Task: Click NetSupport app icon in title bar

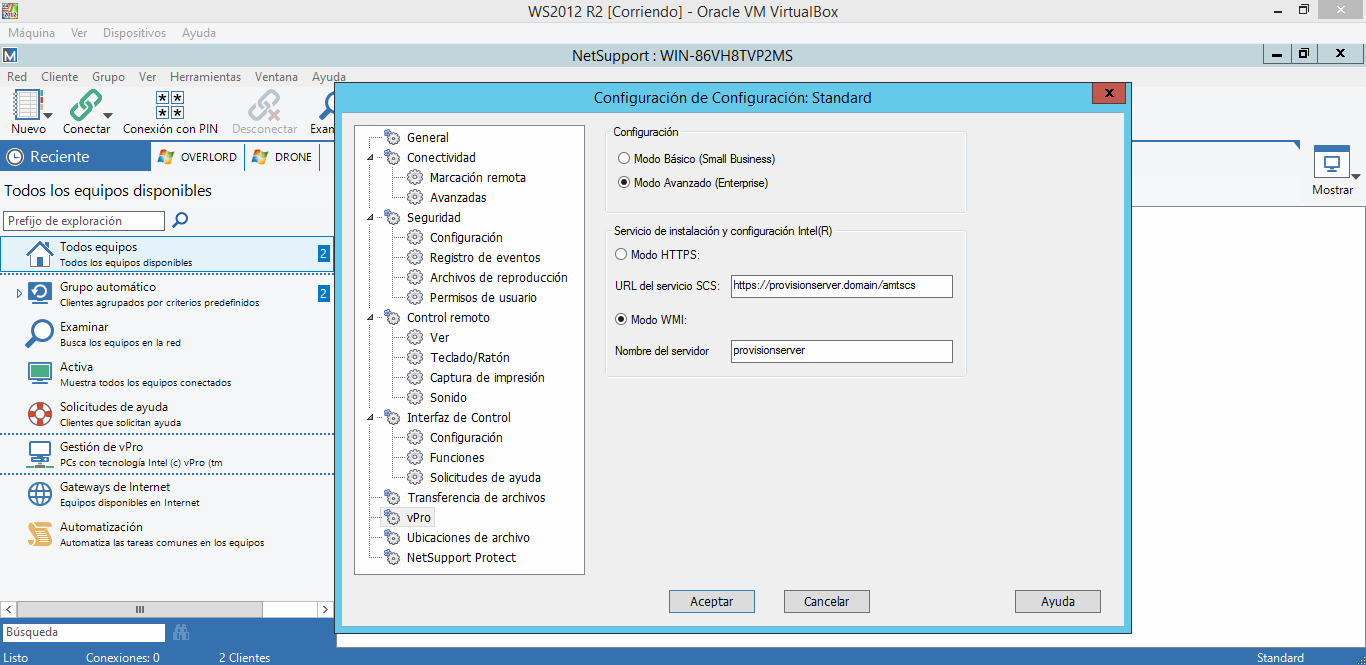Action: pyautogui.click(x=10, y=55)
